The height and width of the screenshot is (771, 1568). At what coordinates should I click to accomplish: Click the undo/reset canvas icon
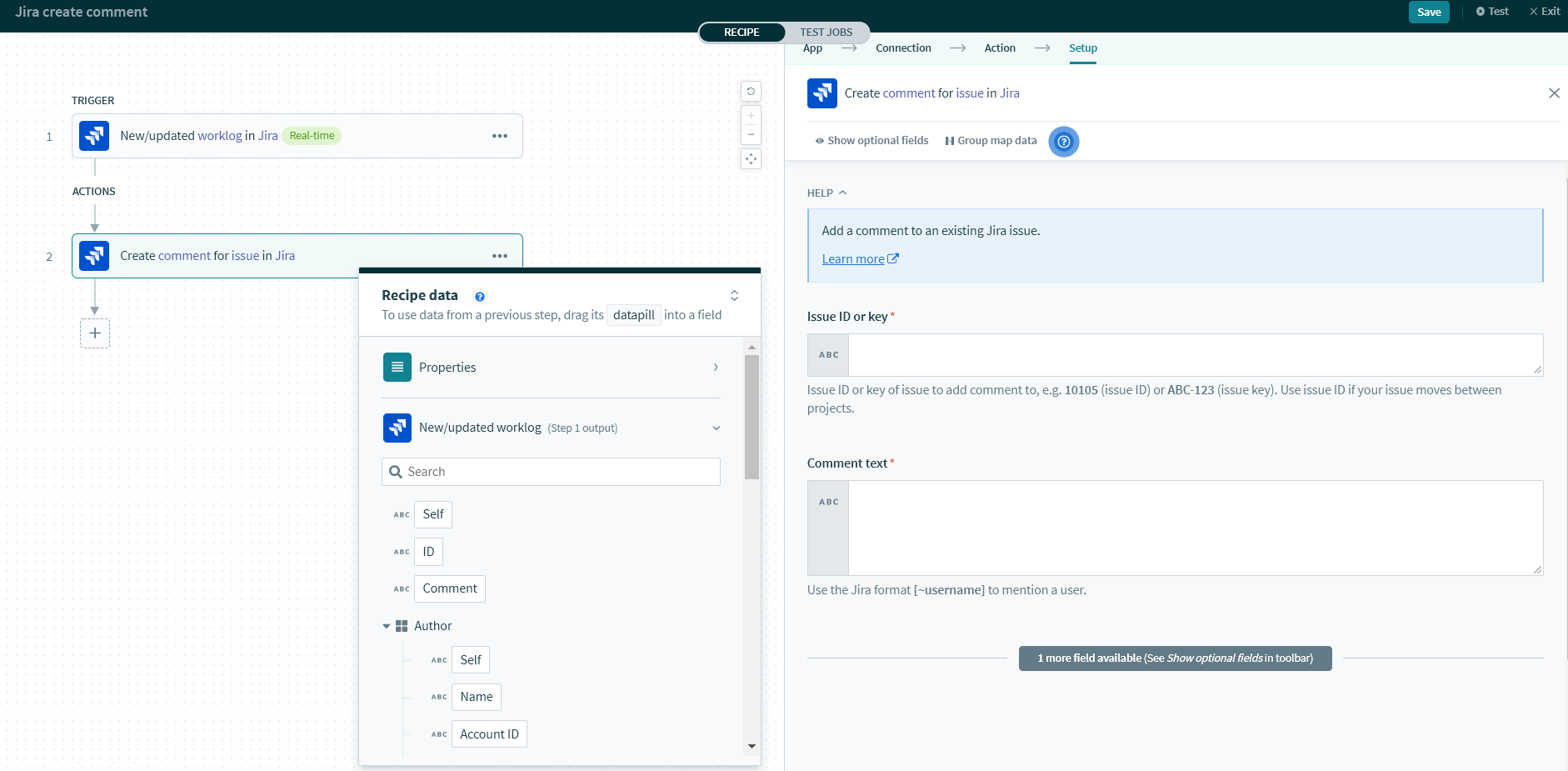pos(751,92)
